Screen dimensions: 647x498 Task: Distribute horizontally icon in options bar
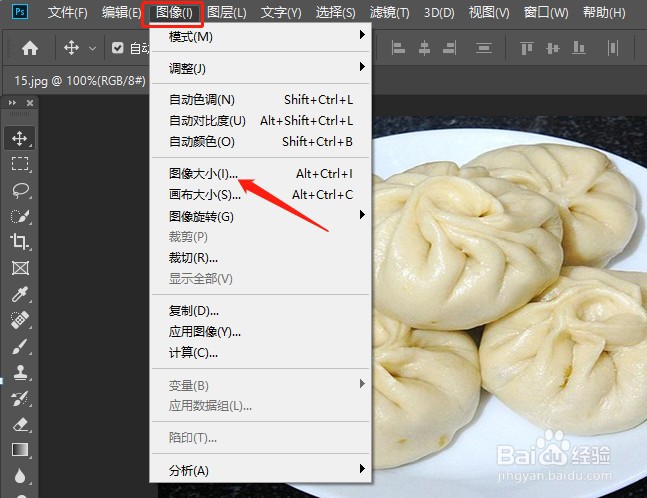coord(613,48)
